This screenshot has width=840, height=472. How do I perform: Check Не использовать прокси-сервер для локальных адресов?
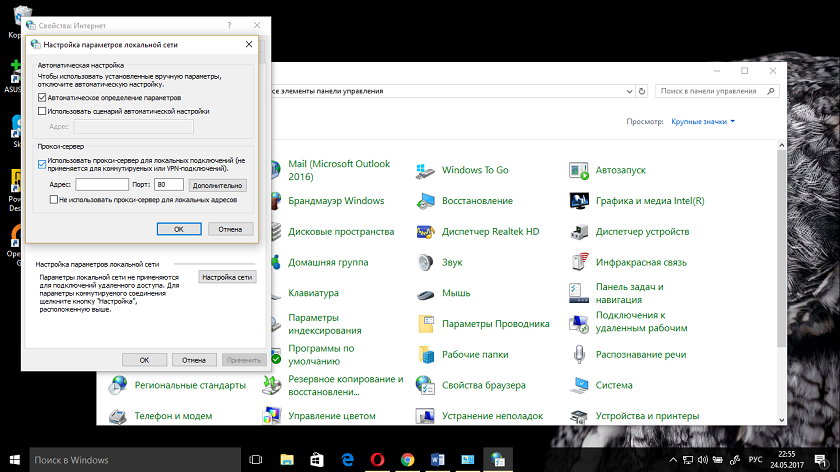point(54,200)
